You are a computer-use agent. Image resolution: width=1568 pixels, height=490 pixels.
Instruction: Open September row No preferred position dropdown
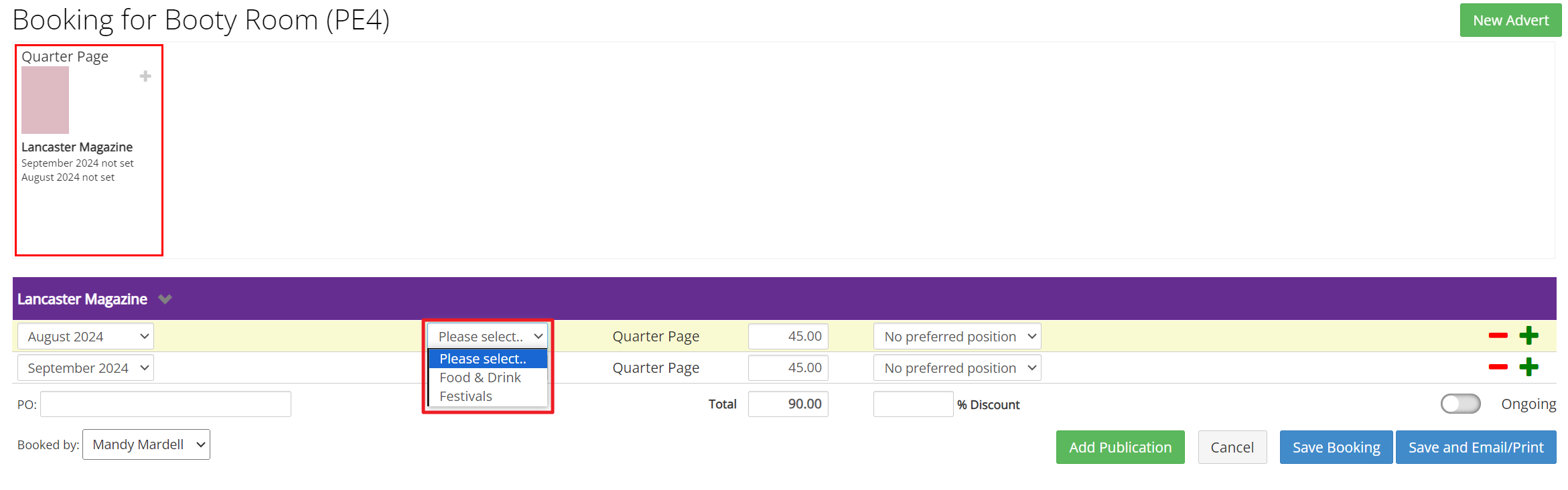957,367
